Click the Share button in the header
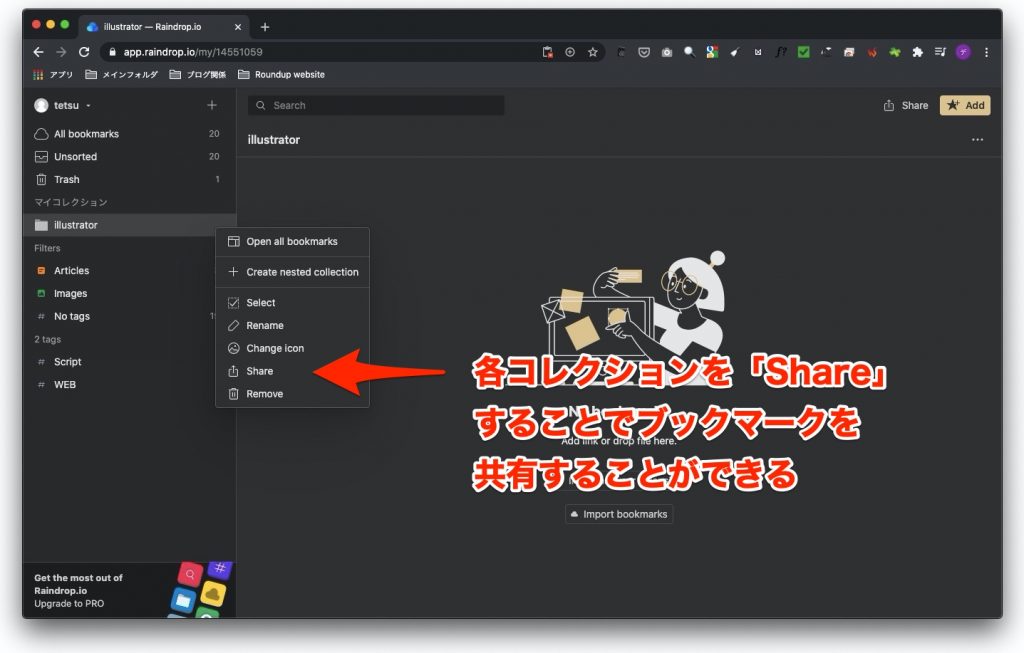 click(906, 105)
